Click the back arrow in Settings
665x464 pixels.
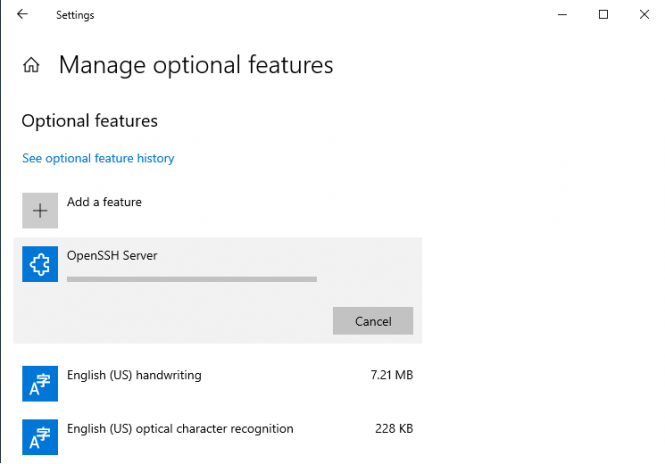pos(22,15)
